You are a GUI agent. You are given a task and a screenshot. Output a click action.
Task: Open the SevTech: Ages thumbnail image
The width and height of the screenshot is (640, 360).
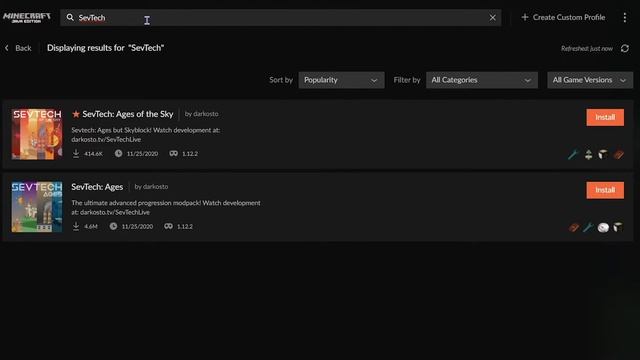pos(37,207)
